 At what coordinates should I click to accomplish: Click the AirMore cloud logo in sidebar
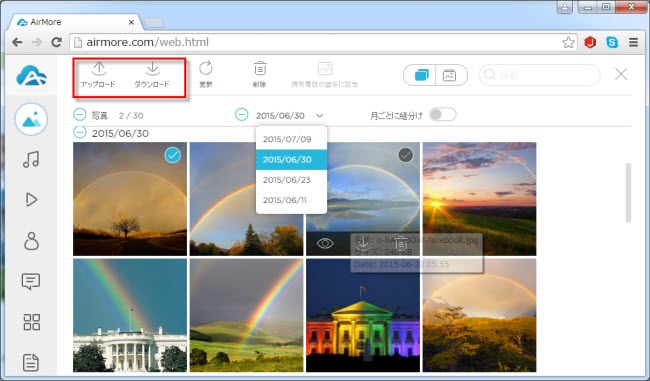point(32,75)
